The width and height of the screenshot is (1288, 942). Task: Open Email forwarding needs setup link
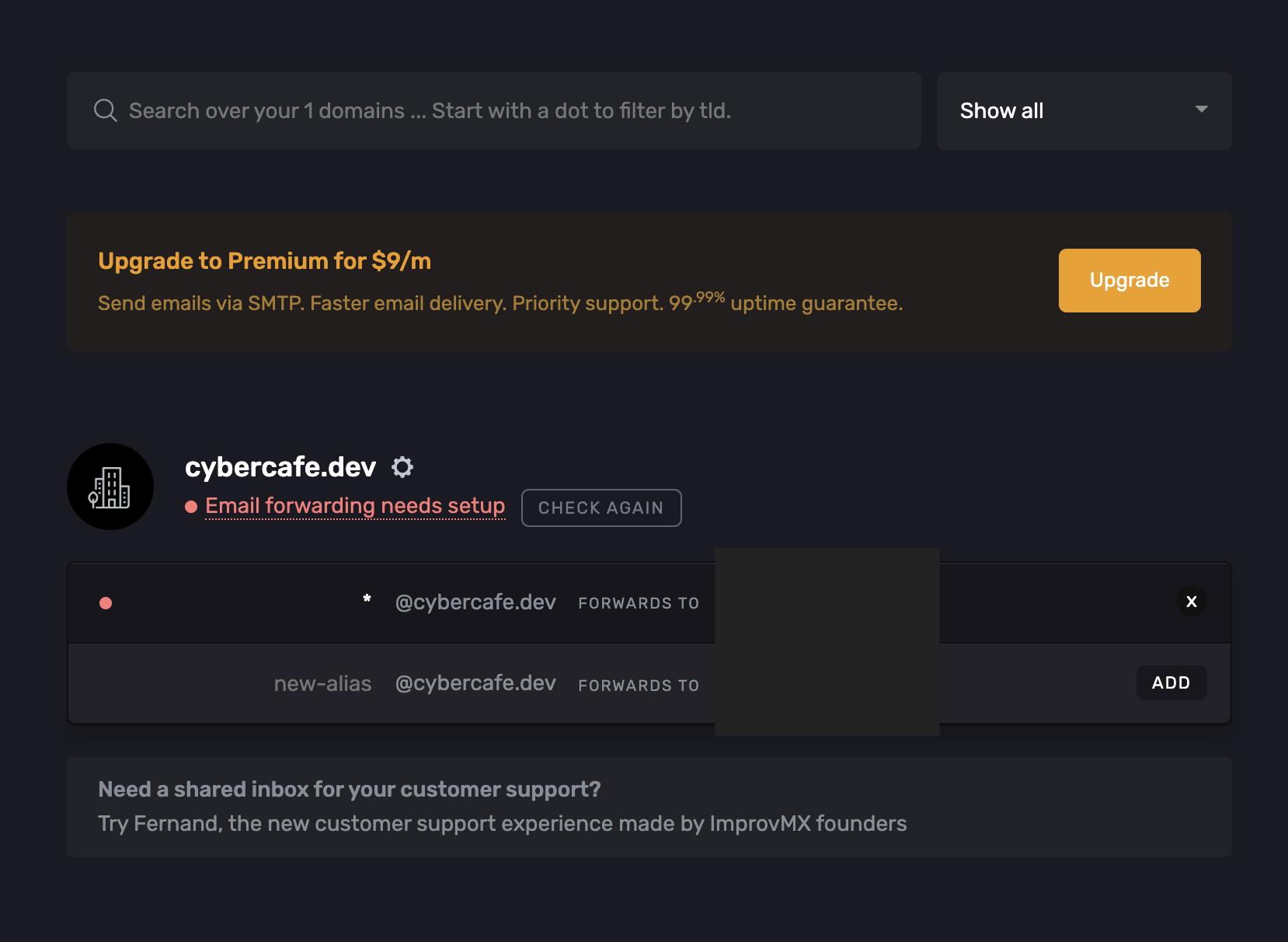[355, 506]
